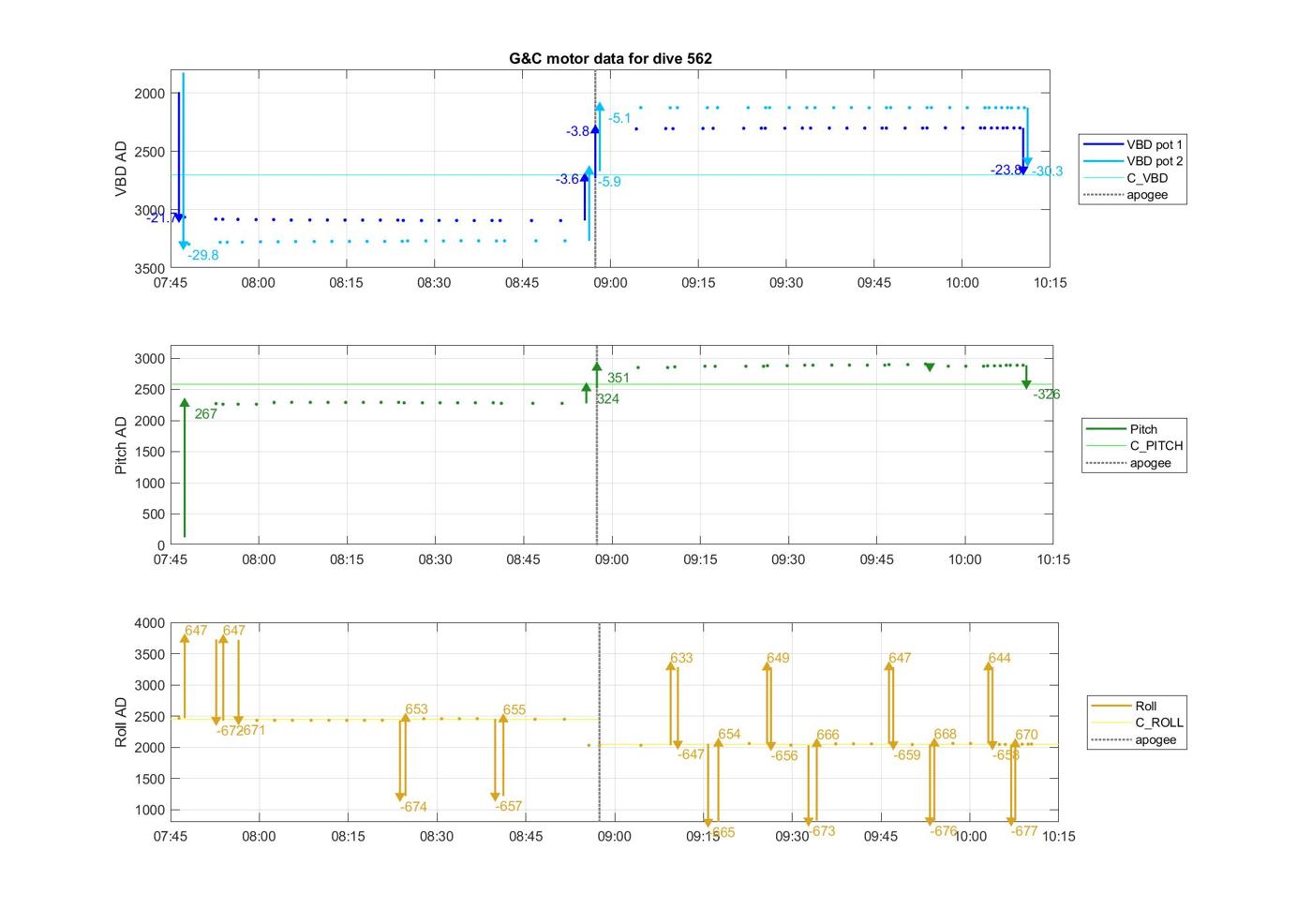Click the '-677' roll data label

click(x=1024, y=831)
